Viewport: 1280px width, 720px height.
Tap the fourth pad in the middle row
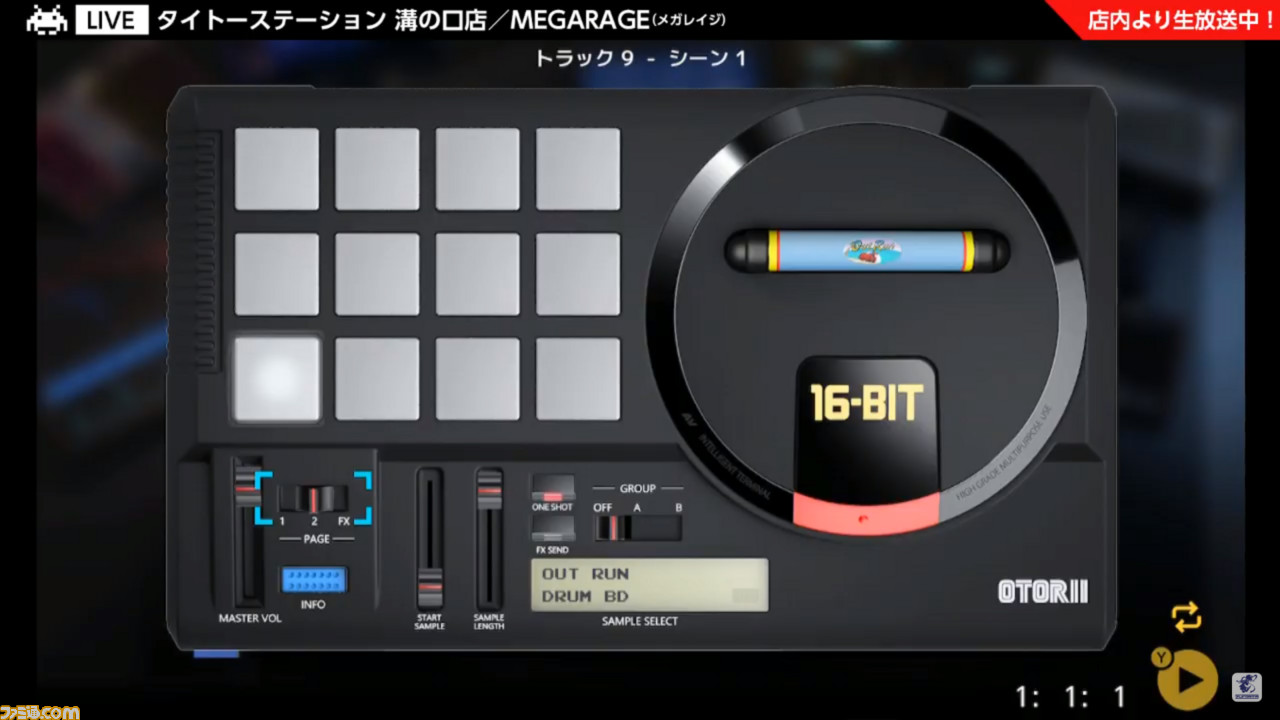click(578, 274)
